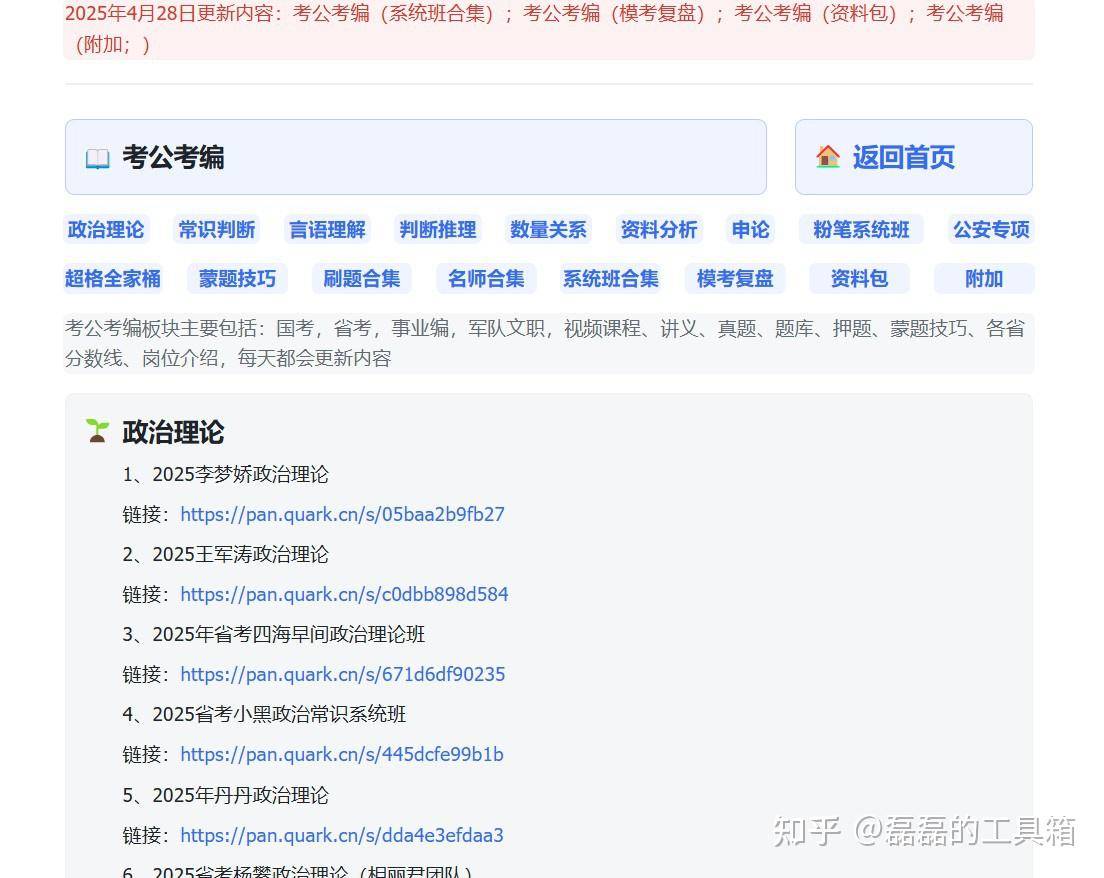The height and width of the screenshot is (878, 1104).
Task: Click the sprout icon beside 政治理论 heading
Action: point(97,431)
